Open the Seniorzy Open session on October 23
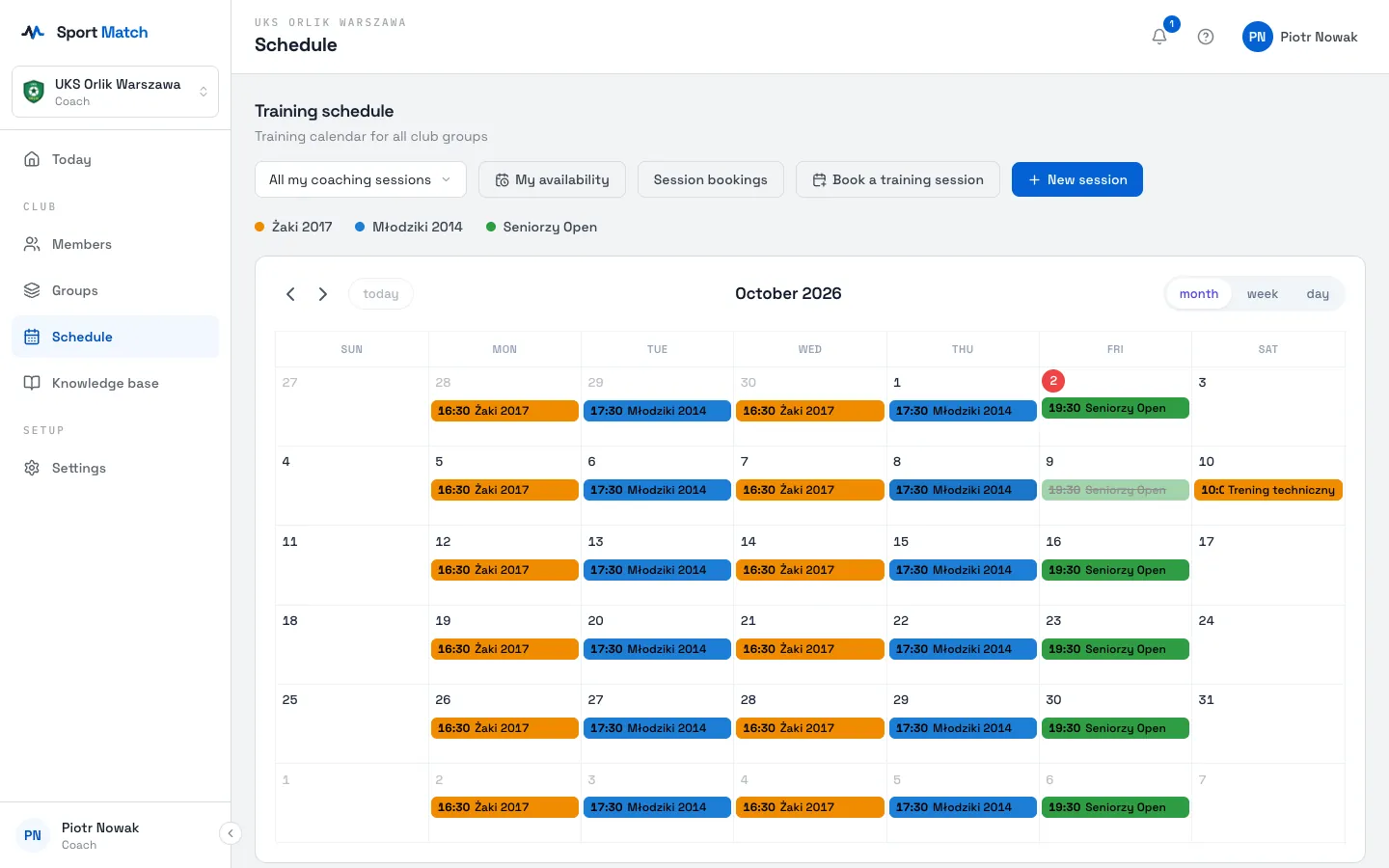The image size is (1389, 868). [x=1115, y=649]
